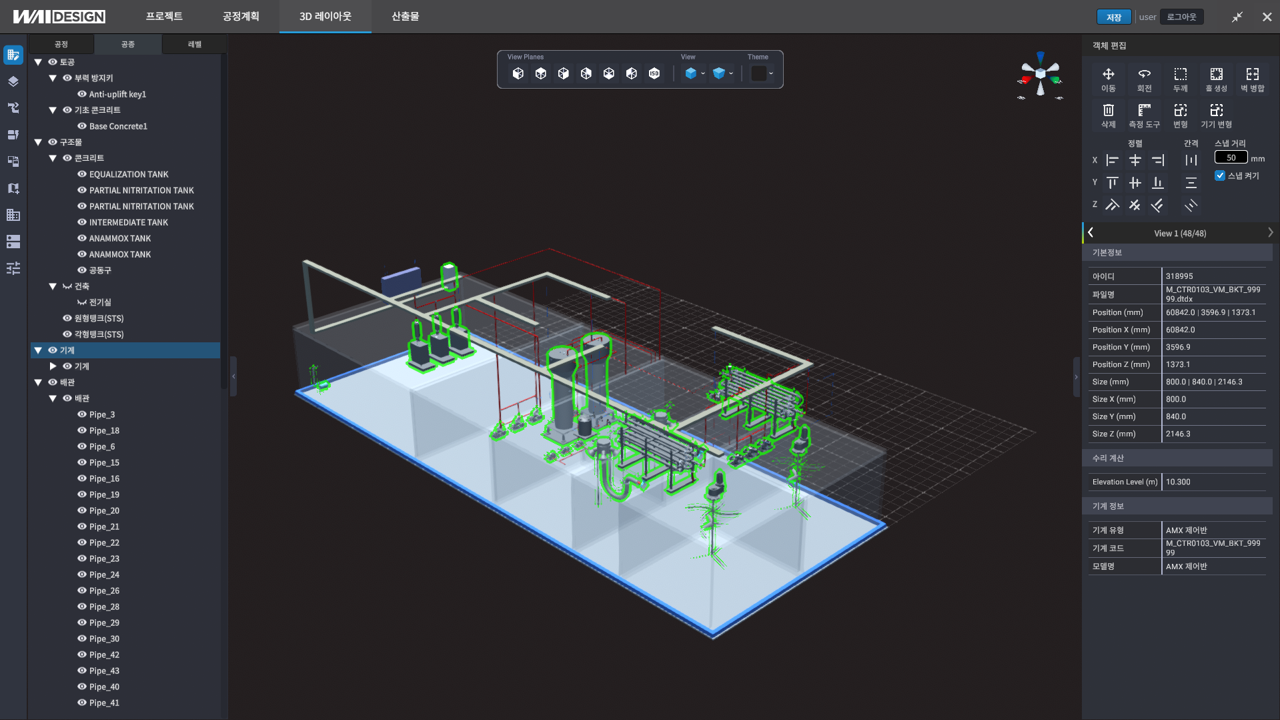Align objects center on Z axis

click(1135, 205)
